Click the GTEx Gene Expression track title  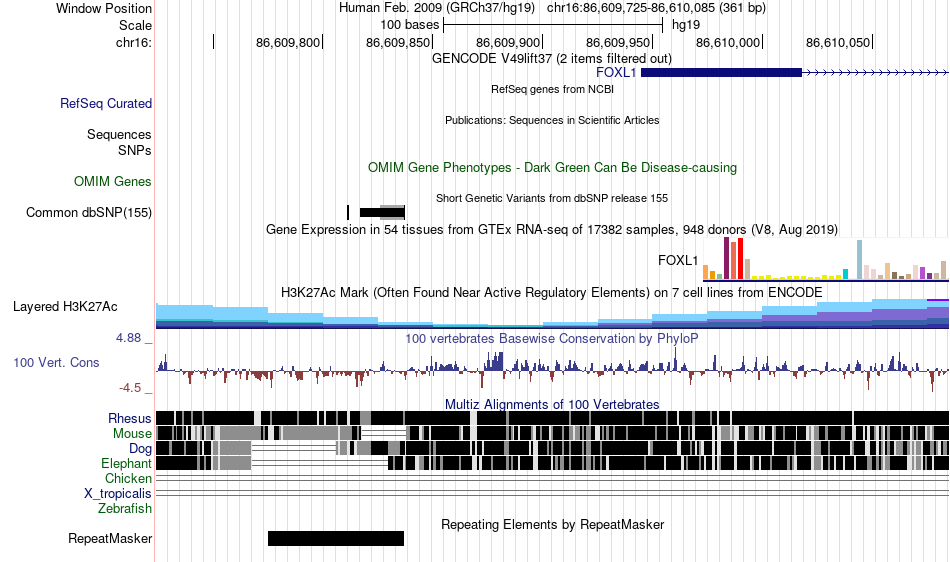(552, 230)
